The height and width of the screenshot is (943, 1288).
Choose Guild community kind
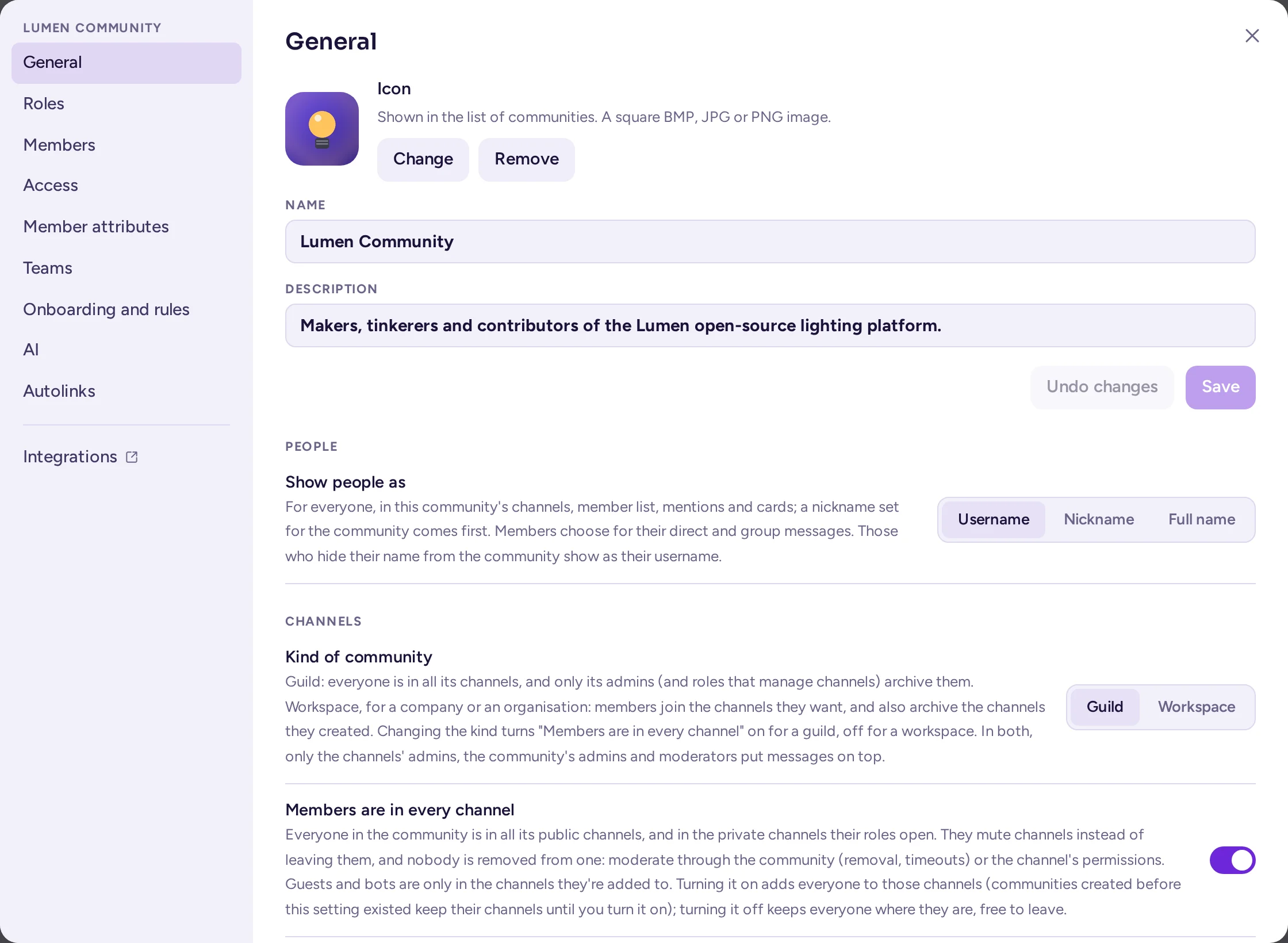1105,707
